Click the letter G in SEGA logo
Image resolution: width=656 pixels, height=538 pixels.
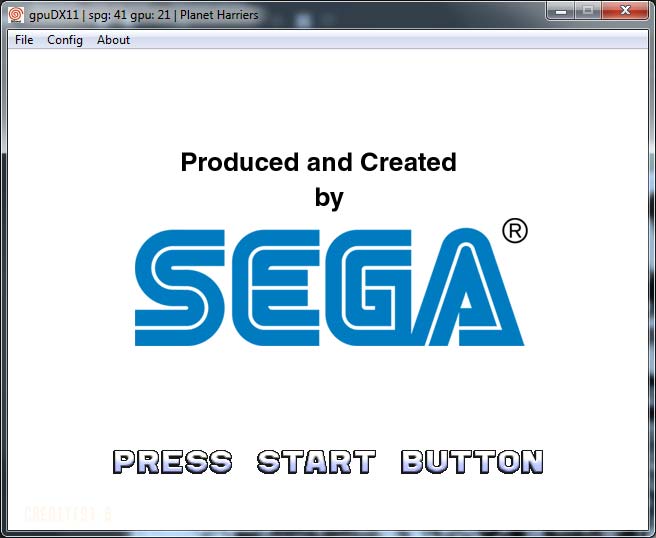375,288
